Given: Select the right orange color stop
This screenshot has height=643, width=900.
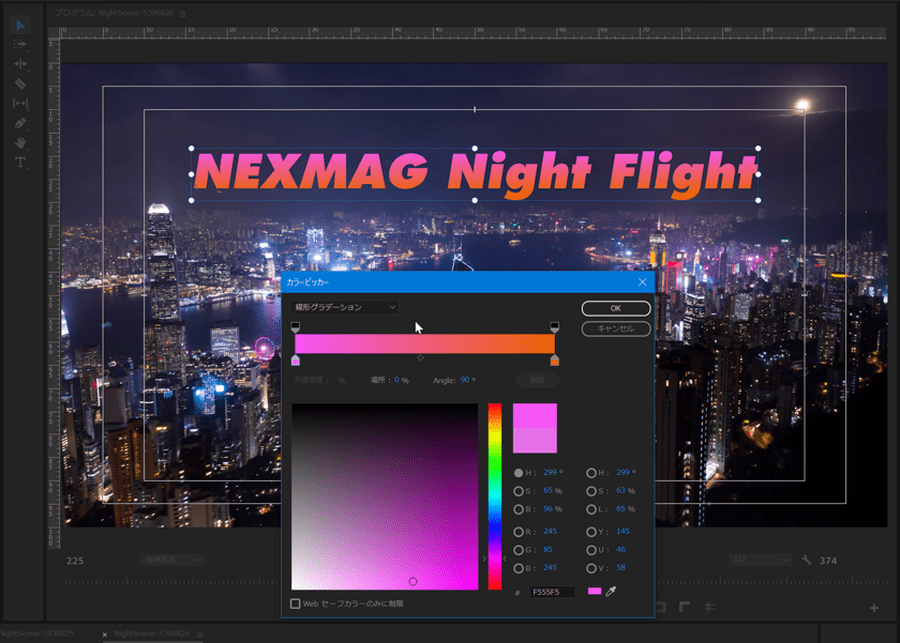Looking at the screenshot, I should 554,361.
